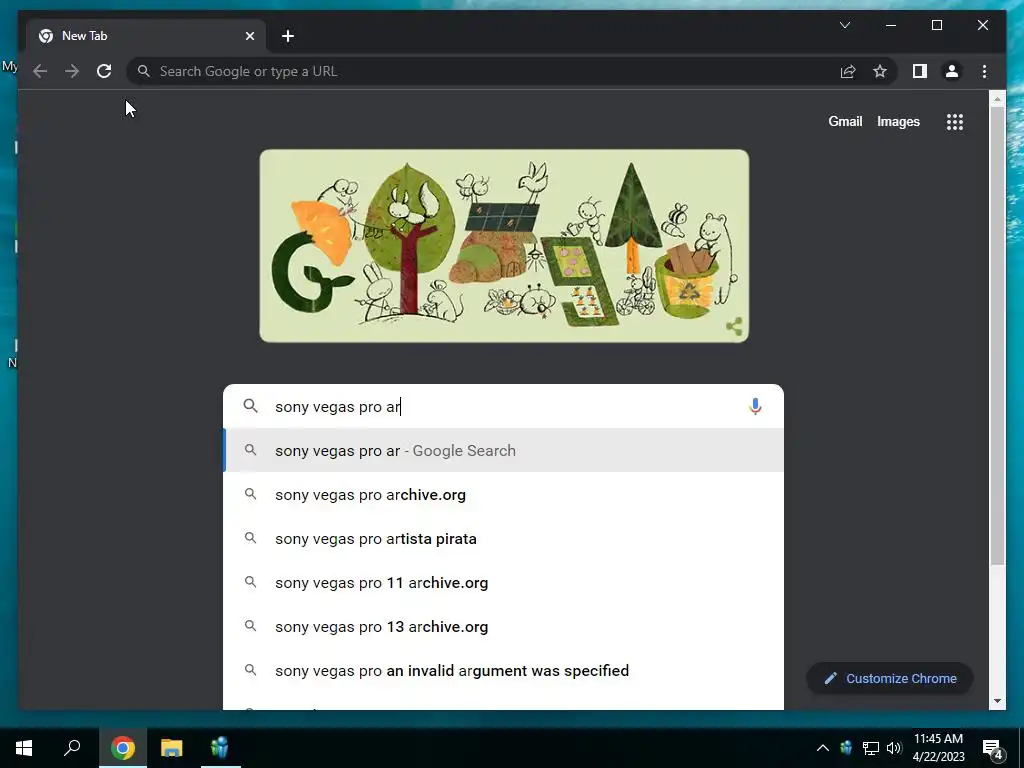Screen dimensions: 1024x768
Task: Open the Windows Start menu
Action: [24, 748]
